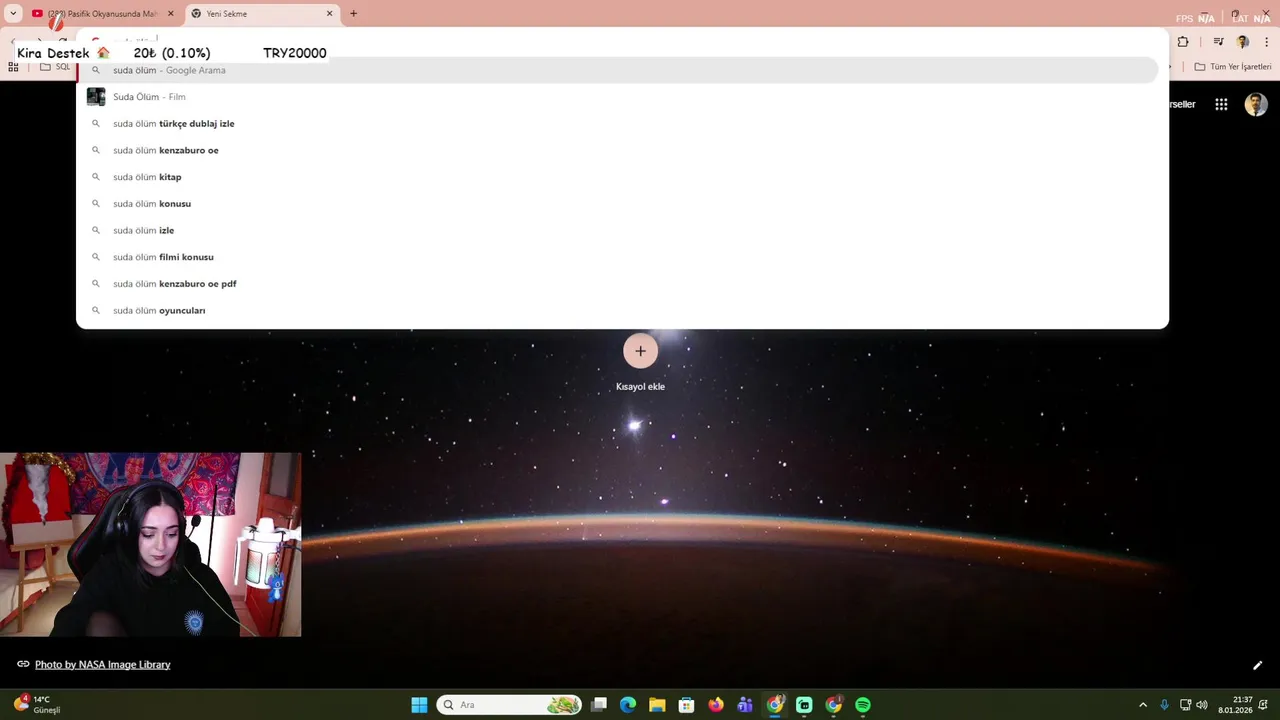Pick the 'suda ölüm konusu' suggestion
The image size is (1280, 720).
(x=618, y=204)
